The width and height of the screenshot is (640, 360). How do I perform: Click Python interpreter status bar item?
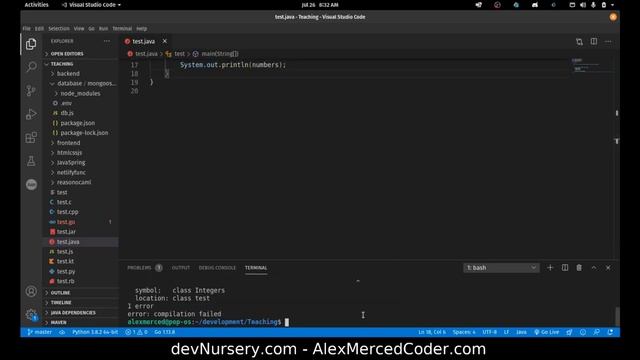pyautogui.click(x=95, y=332)
